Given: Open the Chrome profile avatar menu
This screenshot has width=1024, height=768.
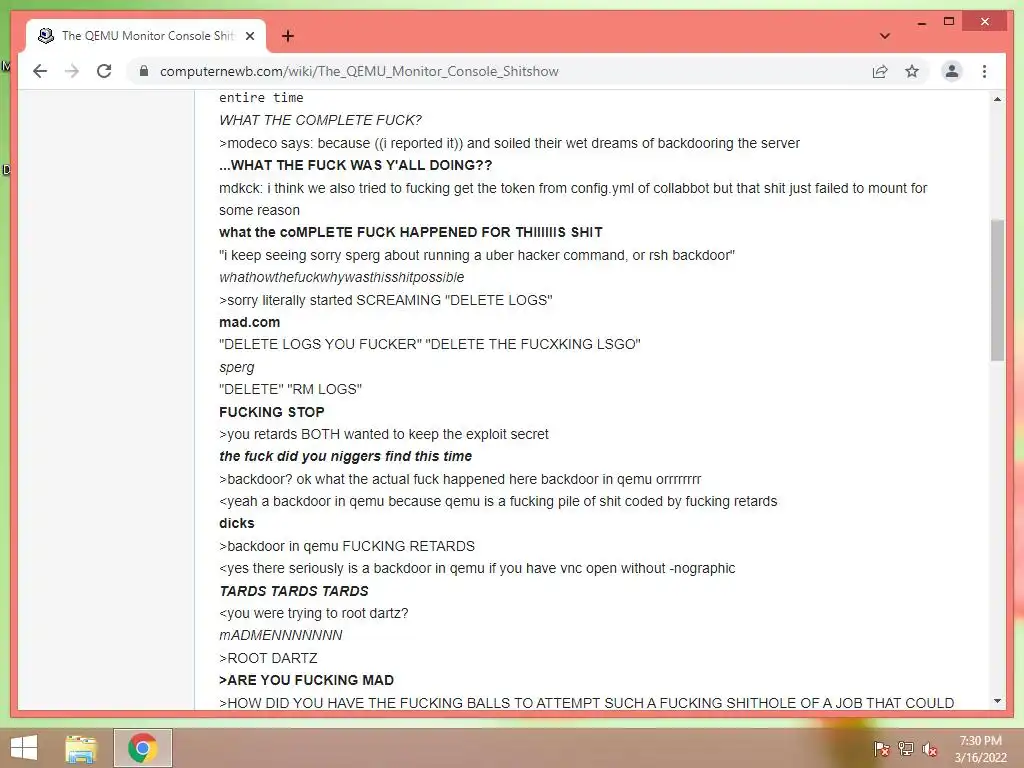Looking at the screenshot, I should tap(952, 71).
